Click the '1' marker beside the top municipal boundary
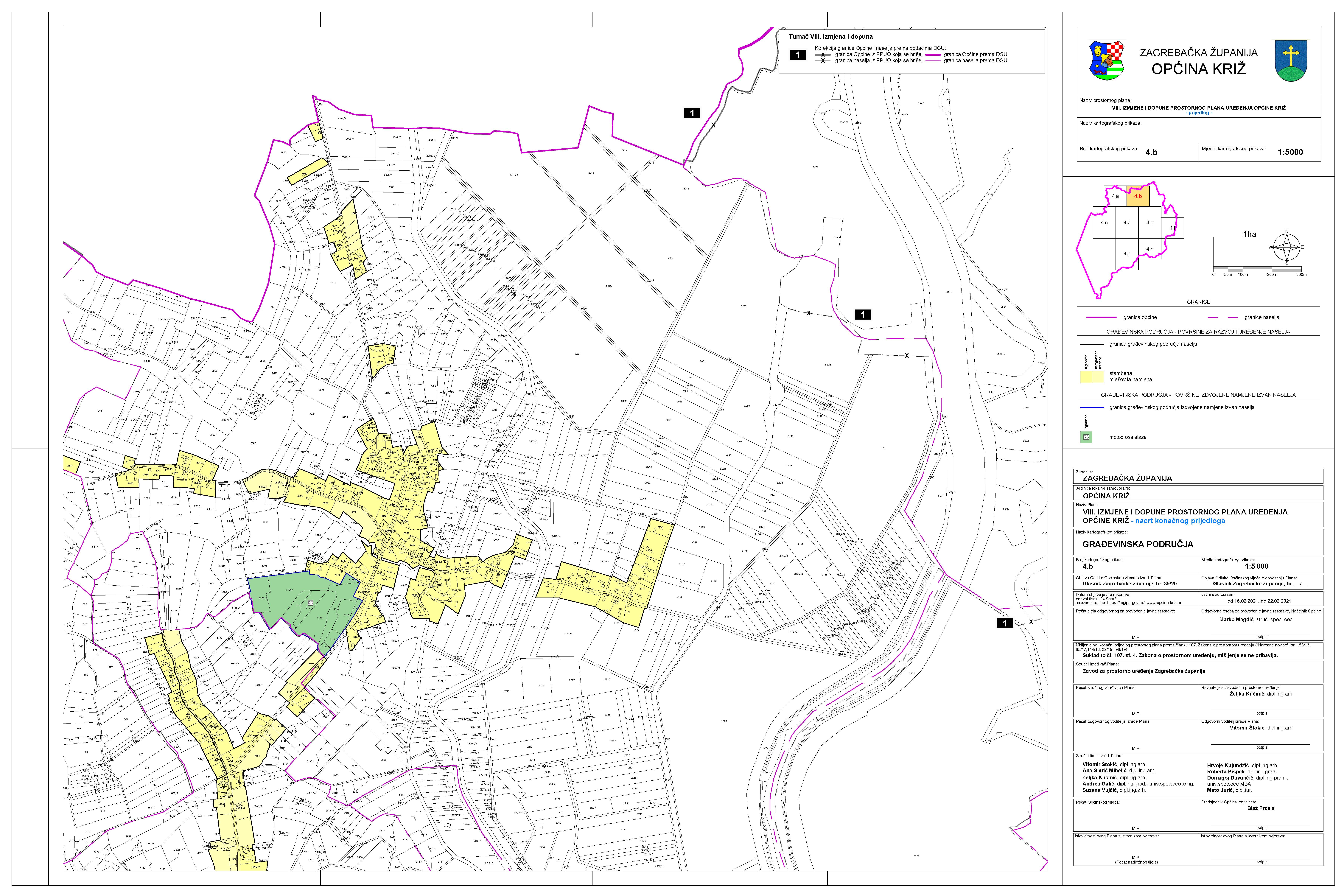The image size is (1344, 896). (692, 113)
